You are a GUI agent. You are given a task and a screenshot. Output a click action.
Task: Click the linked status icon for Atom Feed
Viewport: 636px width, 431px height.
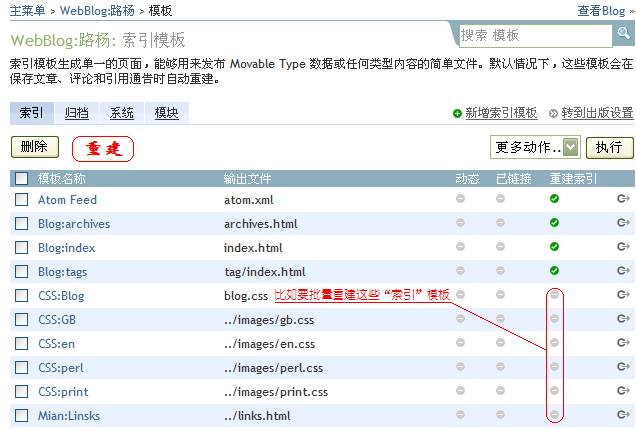(500, 199)
